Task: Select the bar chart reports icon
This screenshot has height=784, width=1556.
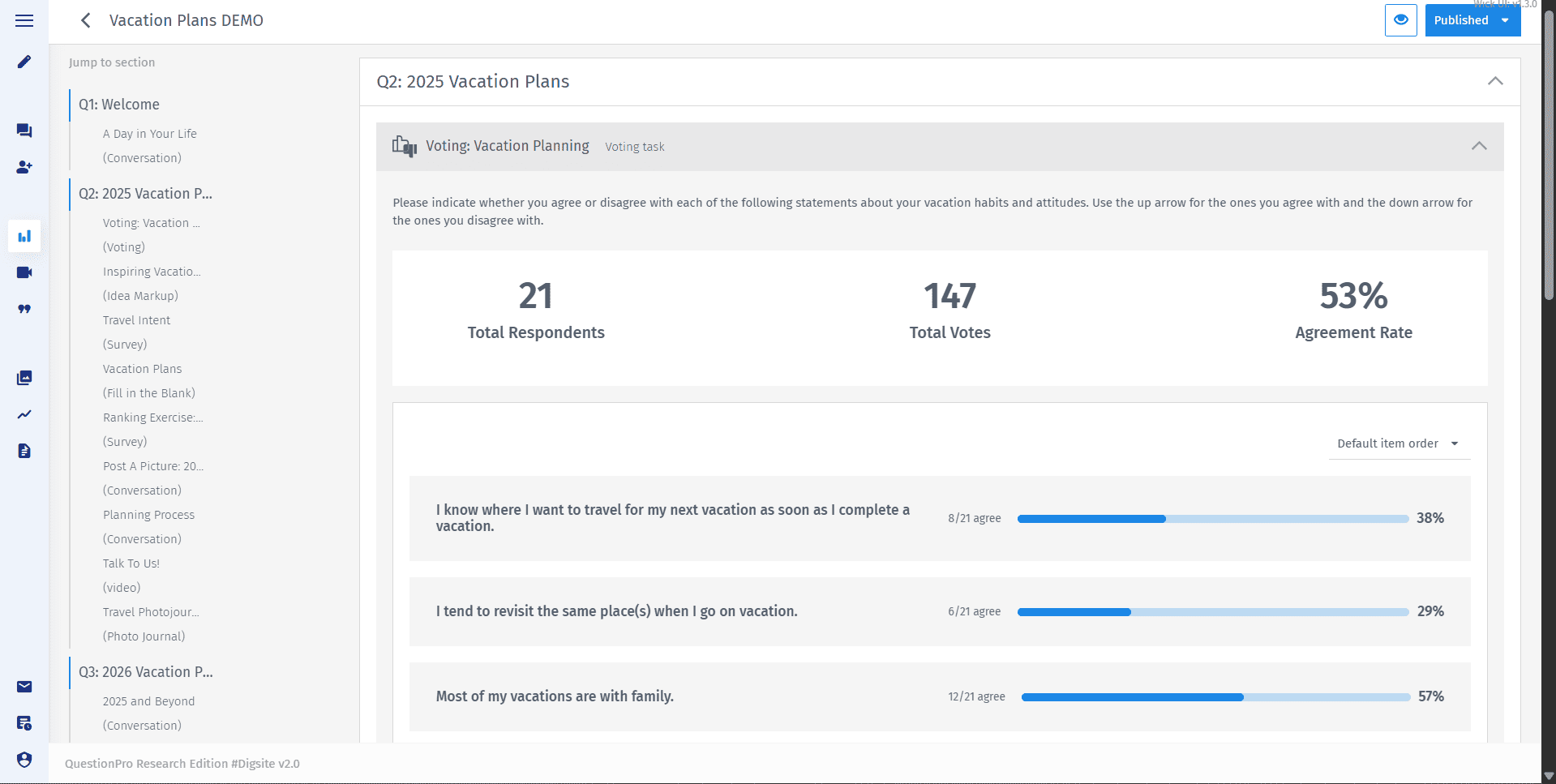Action: click(x=24, y=236)
